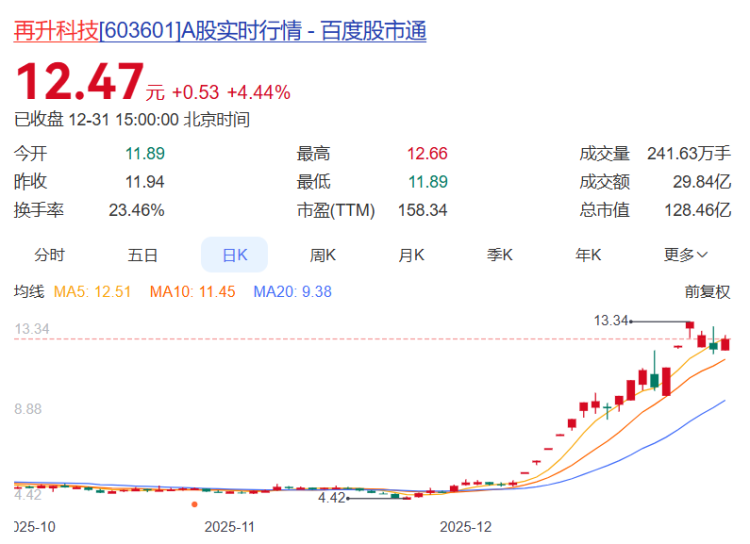
Task: Switch to the 五日 chart tab
Action: (143, 255)
